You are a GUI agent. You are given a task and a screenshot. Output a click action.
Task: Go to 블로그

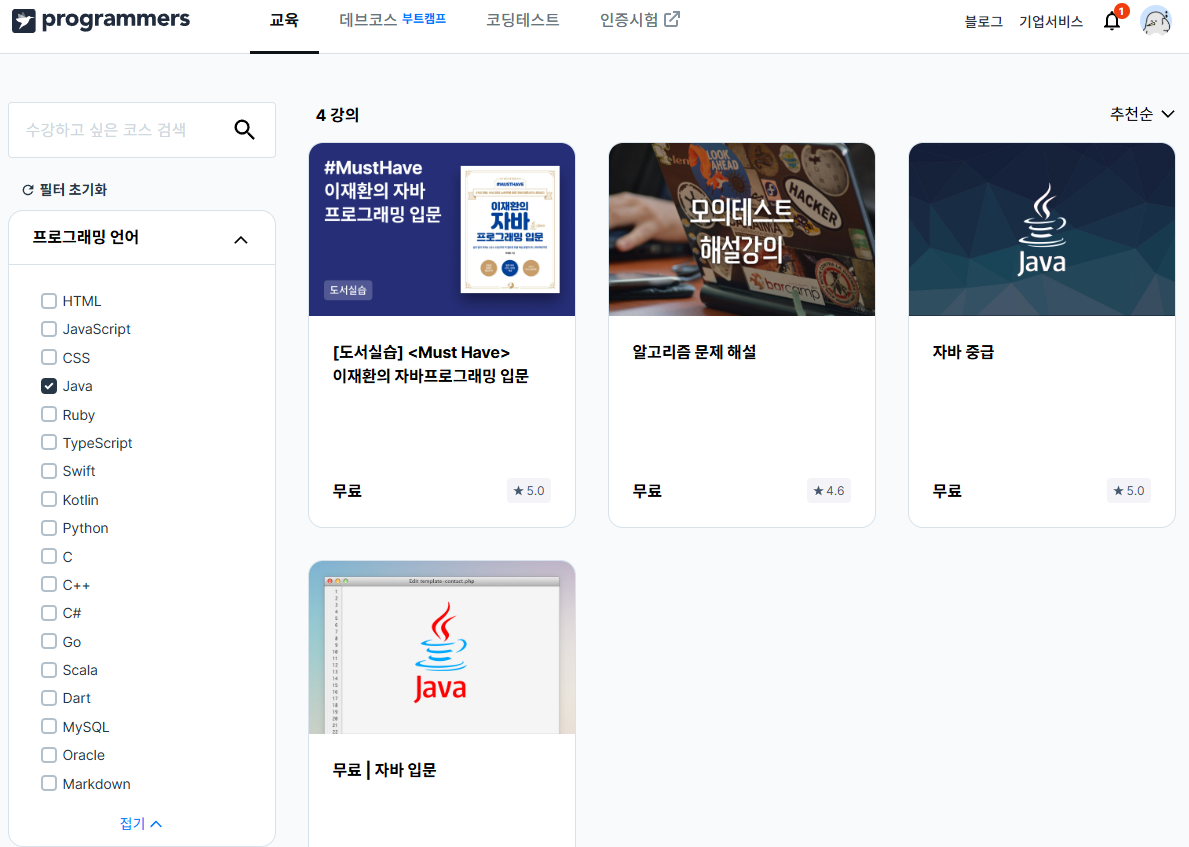983,21
